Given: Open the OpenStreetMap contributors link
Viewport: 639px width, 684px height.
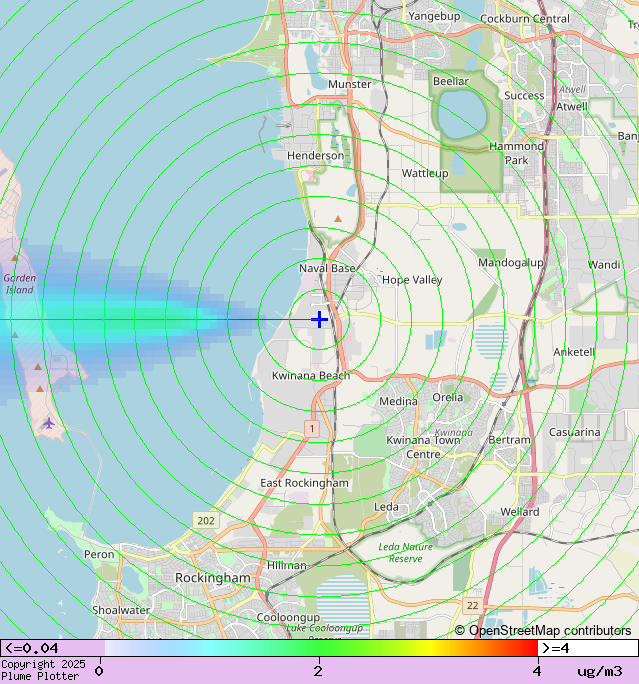Looking at the screenshot, I should 543,630.
